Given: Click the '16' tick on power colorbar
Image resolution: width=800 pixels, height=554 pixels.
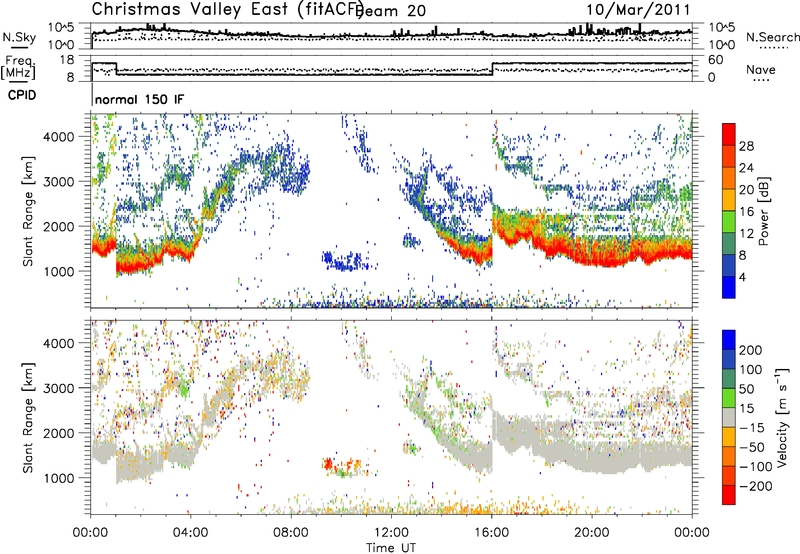Looking at the screenshot, I should pos(746,212).
